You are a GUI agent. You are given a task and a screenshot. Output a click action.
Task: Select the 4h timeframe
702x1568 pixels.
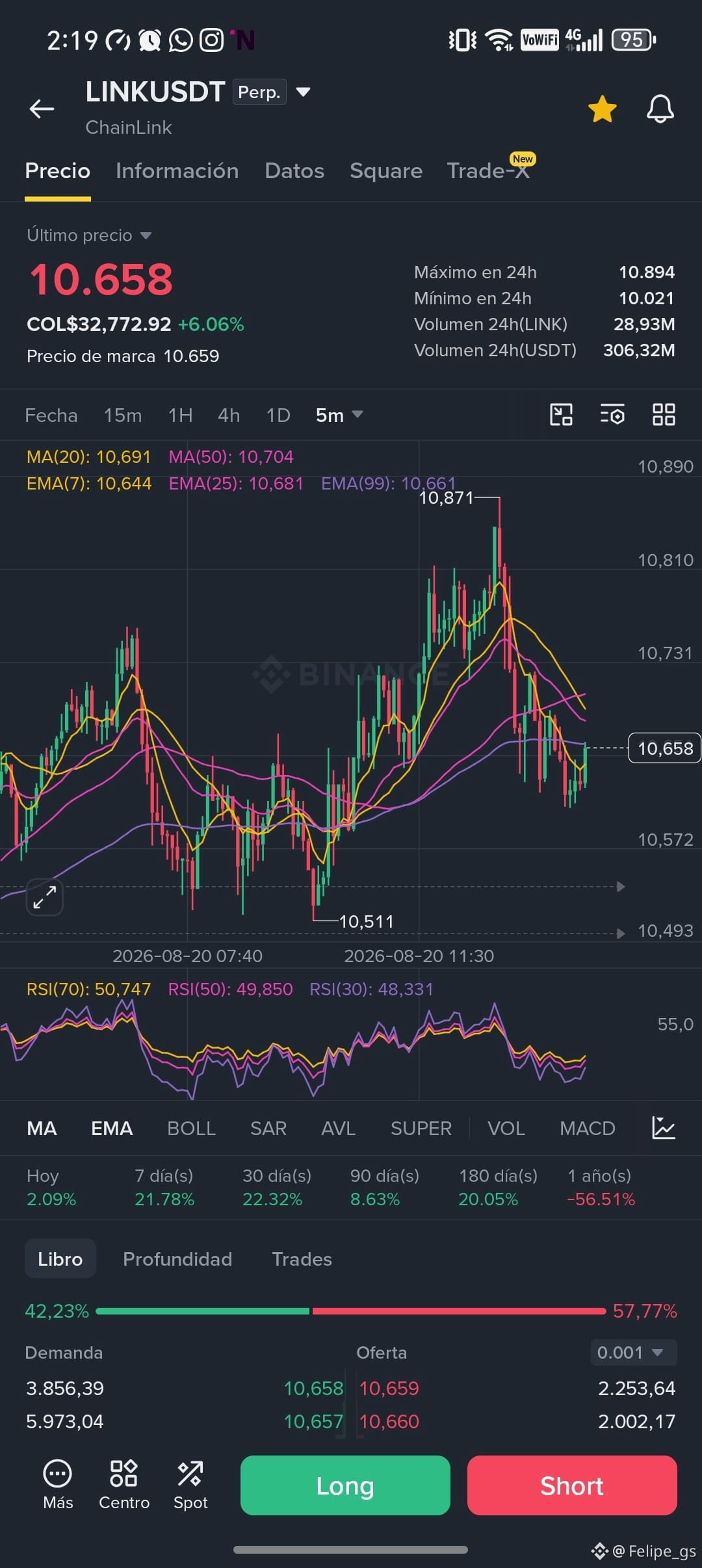tap(229, 415)
